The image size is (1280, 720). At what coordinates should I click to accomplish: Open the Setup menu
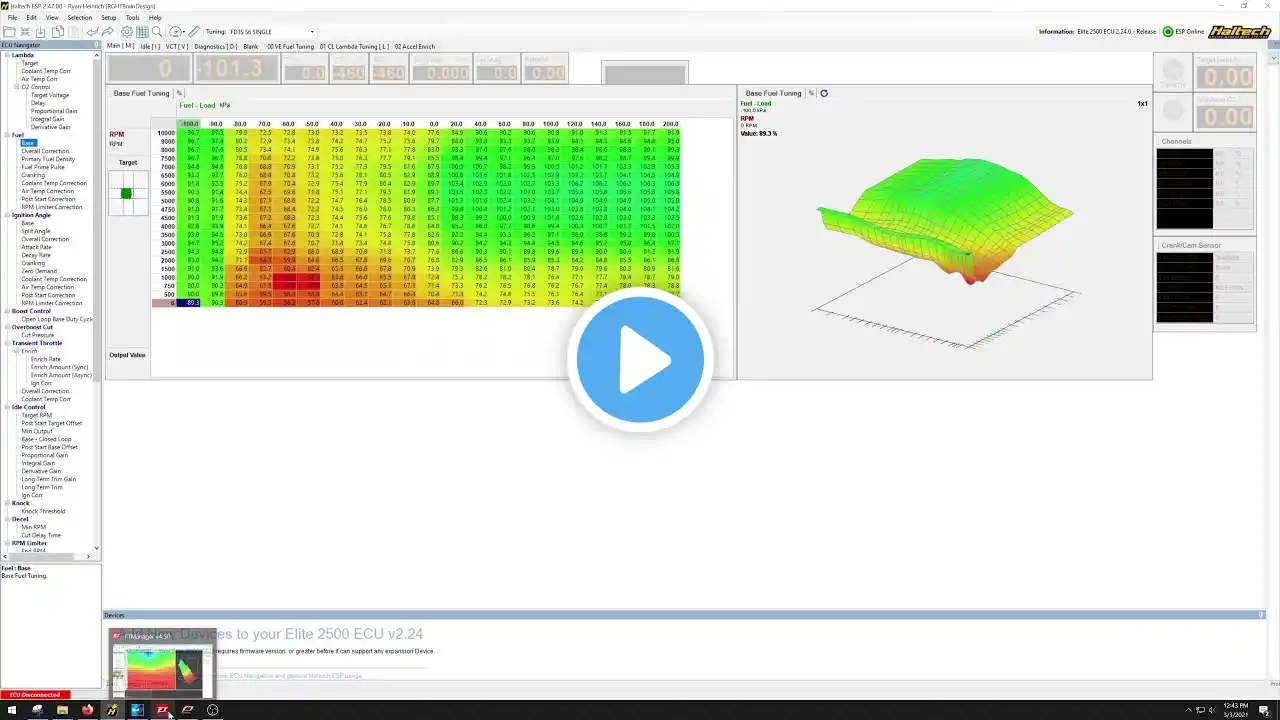pyautogui.click(x=109, y=18)
